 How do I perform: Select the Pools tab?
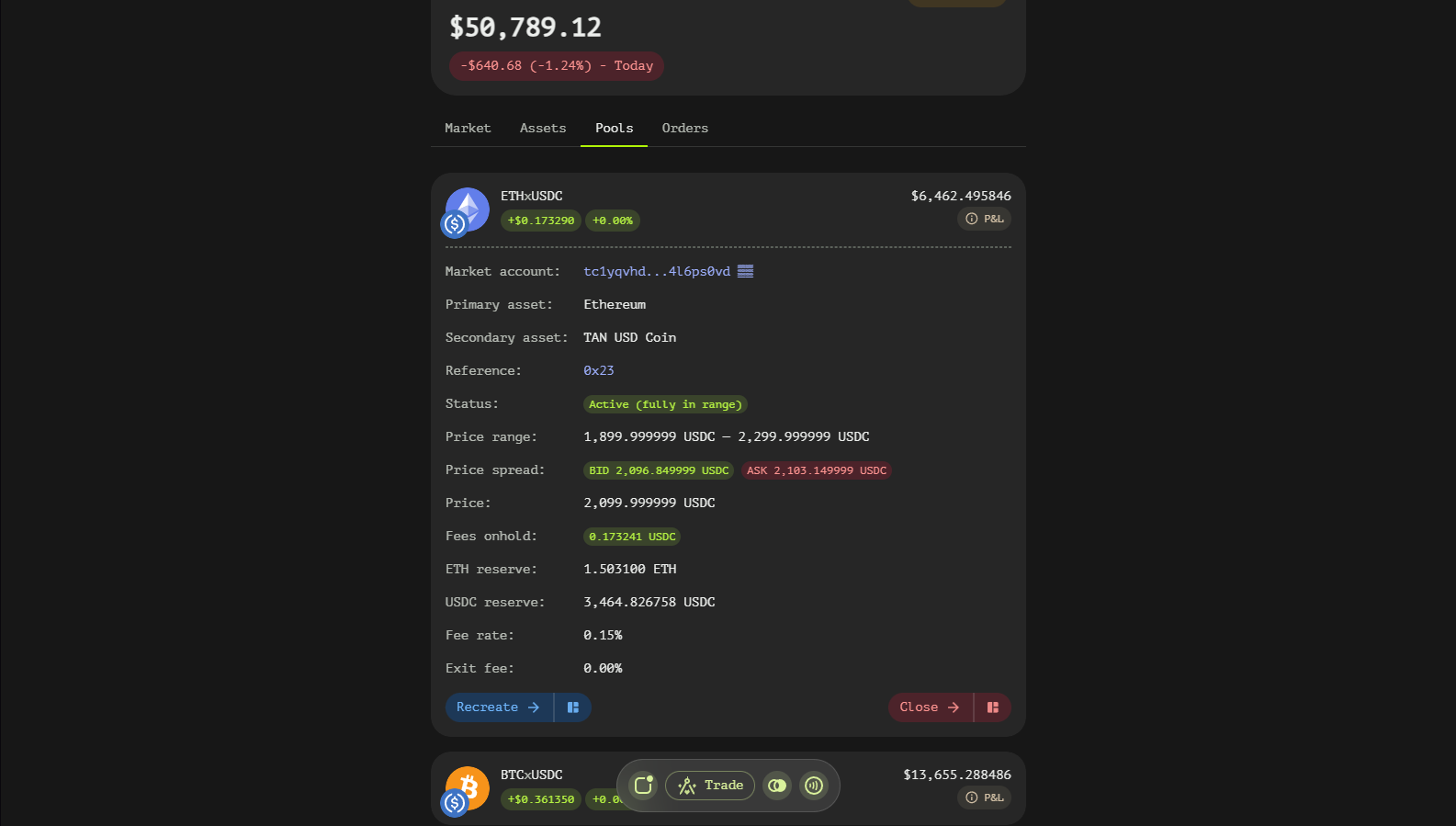click(x=614, y=129)
